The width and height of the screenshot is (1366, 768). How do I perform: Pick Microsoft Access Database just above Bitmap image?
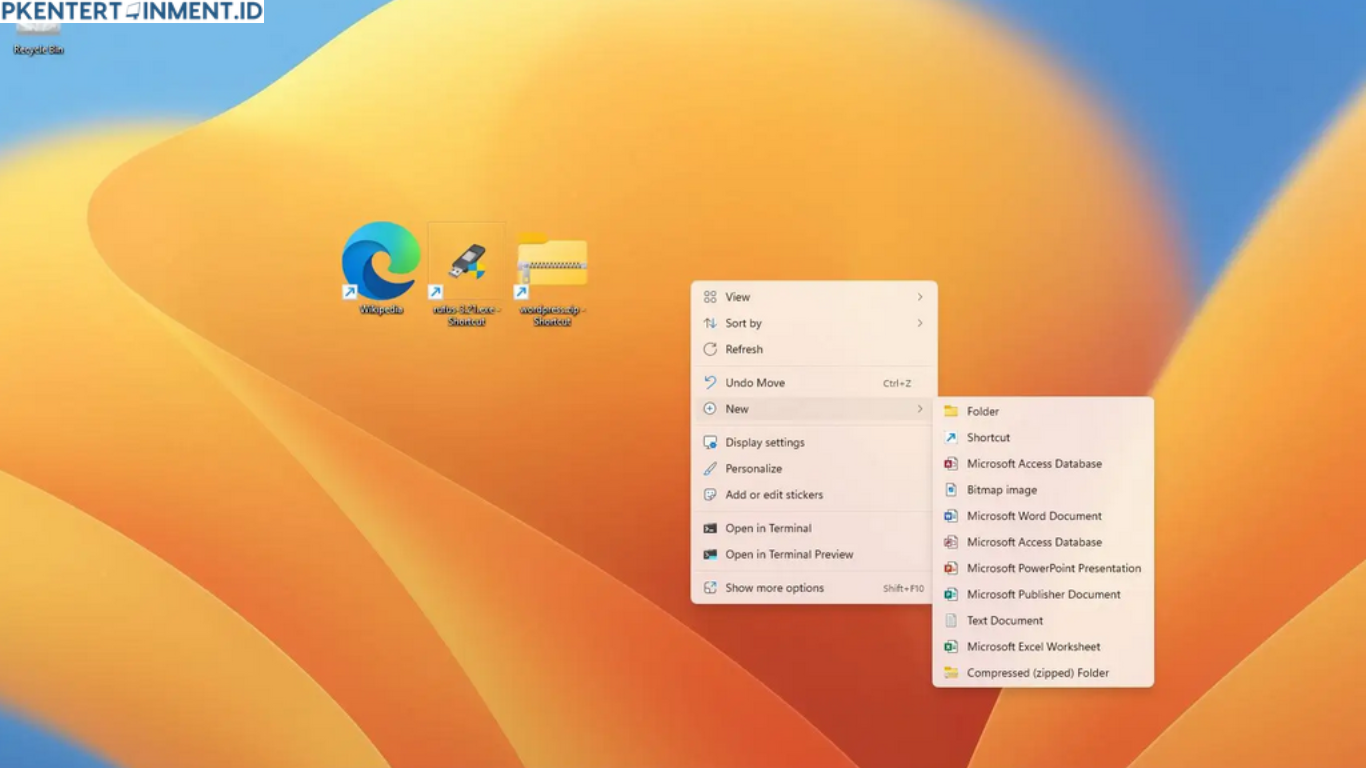[1043, 464]
